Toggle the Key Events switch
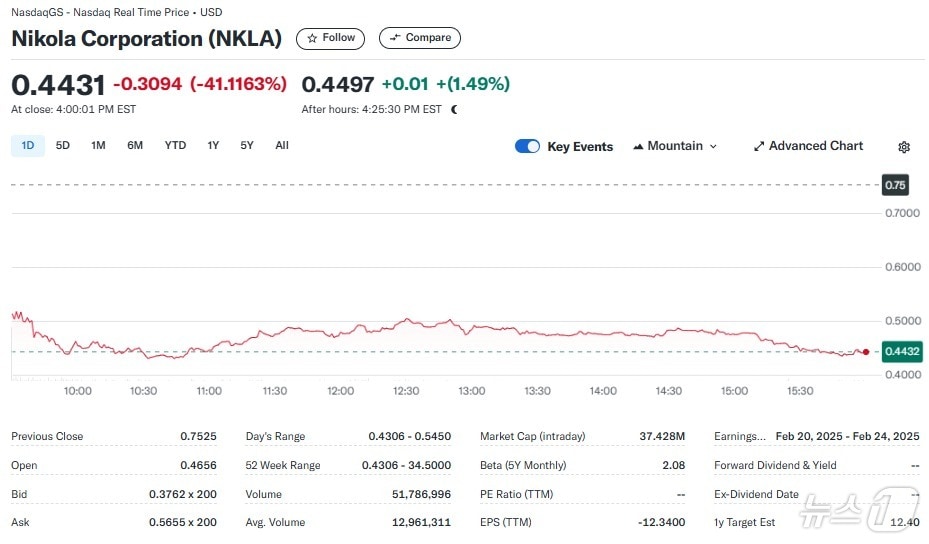The image size is (929, 544). point(527,146)
